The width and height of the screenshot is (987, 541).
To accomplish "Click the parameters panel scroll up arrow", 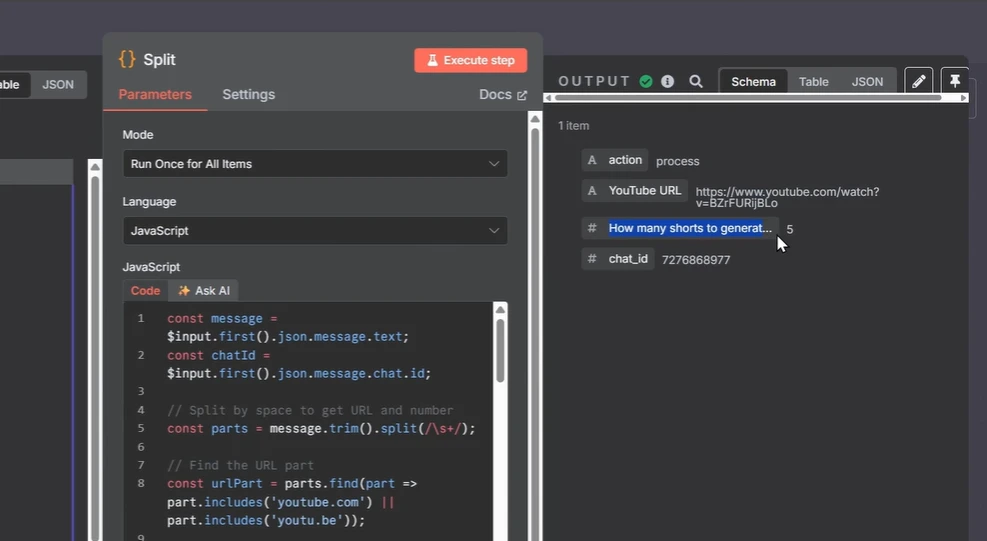I will coord(535,118).
